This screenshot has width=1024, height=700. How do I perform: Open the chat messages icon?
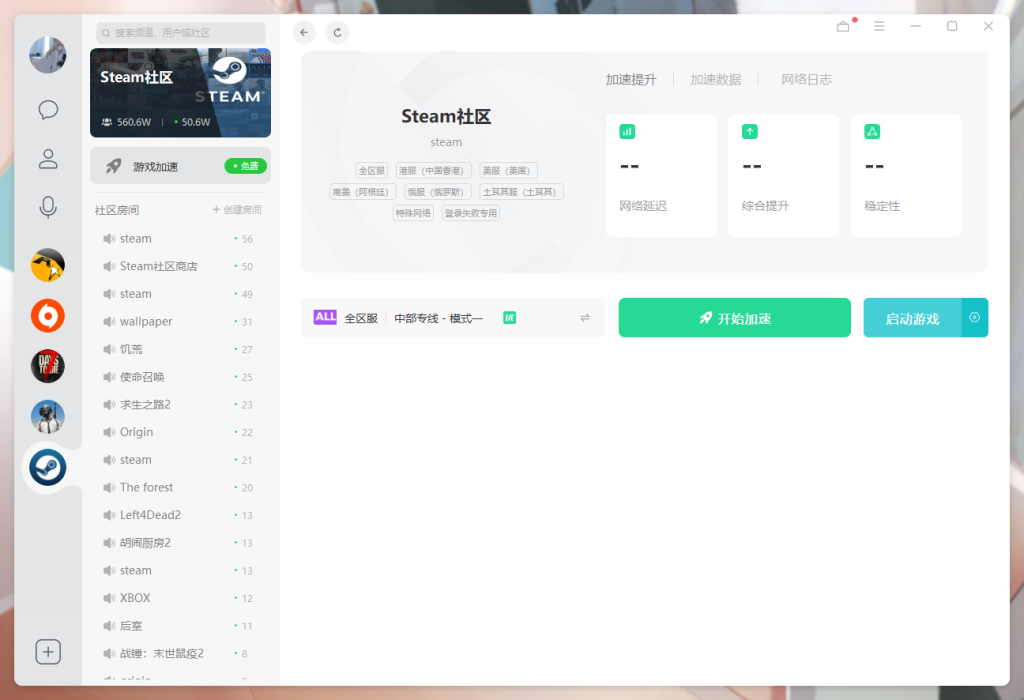48,109
